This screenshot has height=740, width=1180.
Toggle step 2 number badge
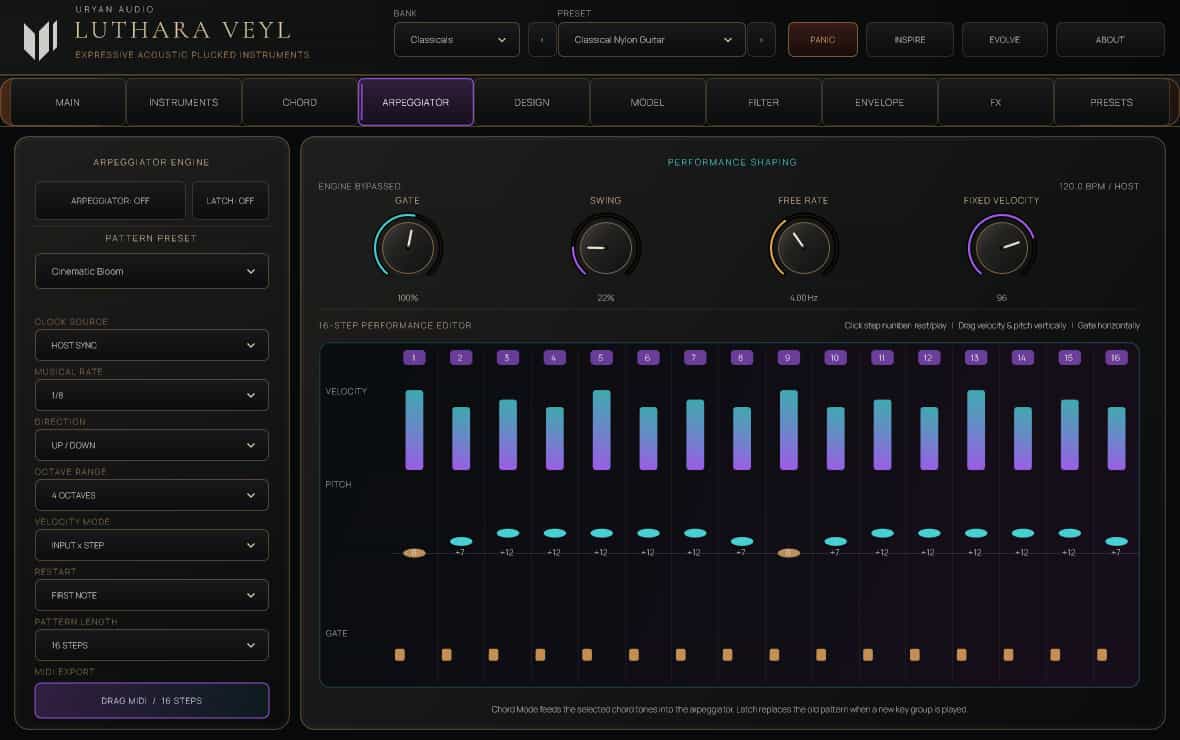click(x=461, y=358)
